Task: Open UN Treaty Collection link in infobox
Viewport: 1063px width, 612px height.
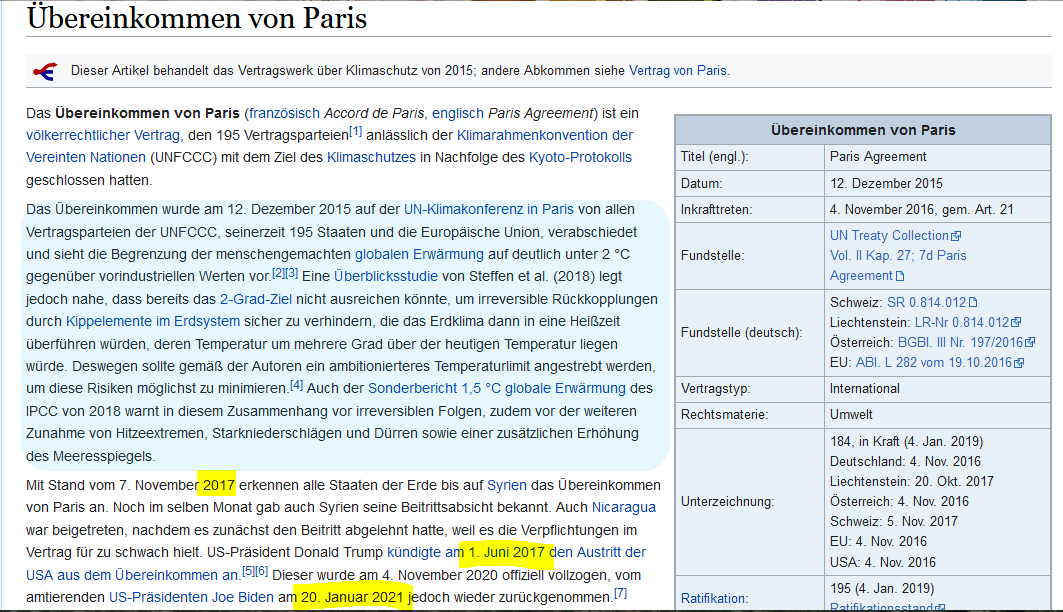Action: (889, 236)
